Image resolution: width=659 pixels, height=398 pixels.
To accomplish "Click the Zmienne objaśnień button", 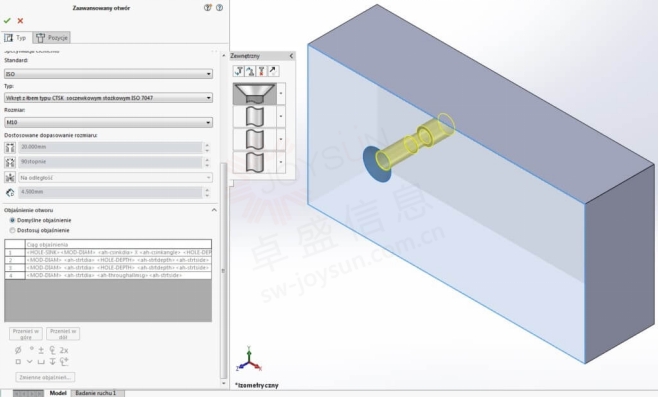I will [45, 377].
